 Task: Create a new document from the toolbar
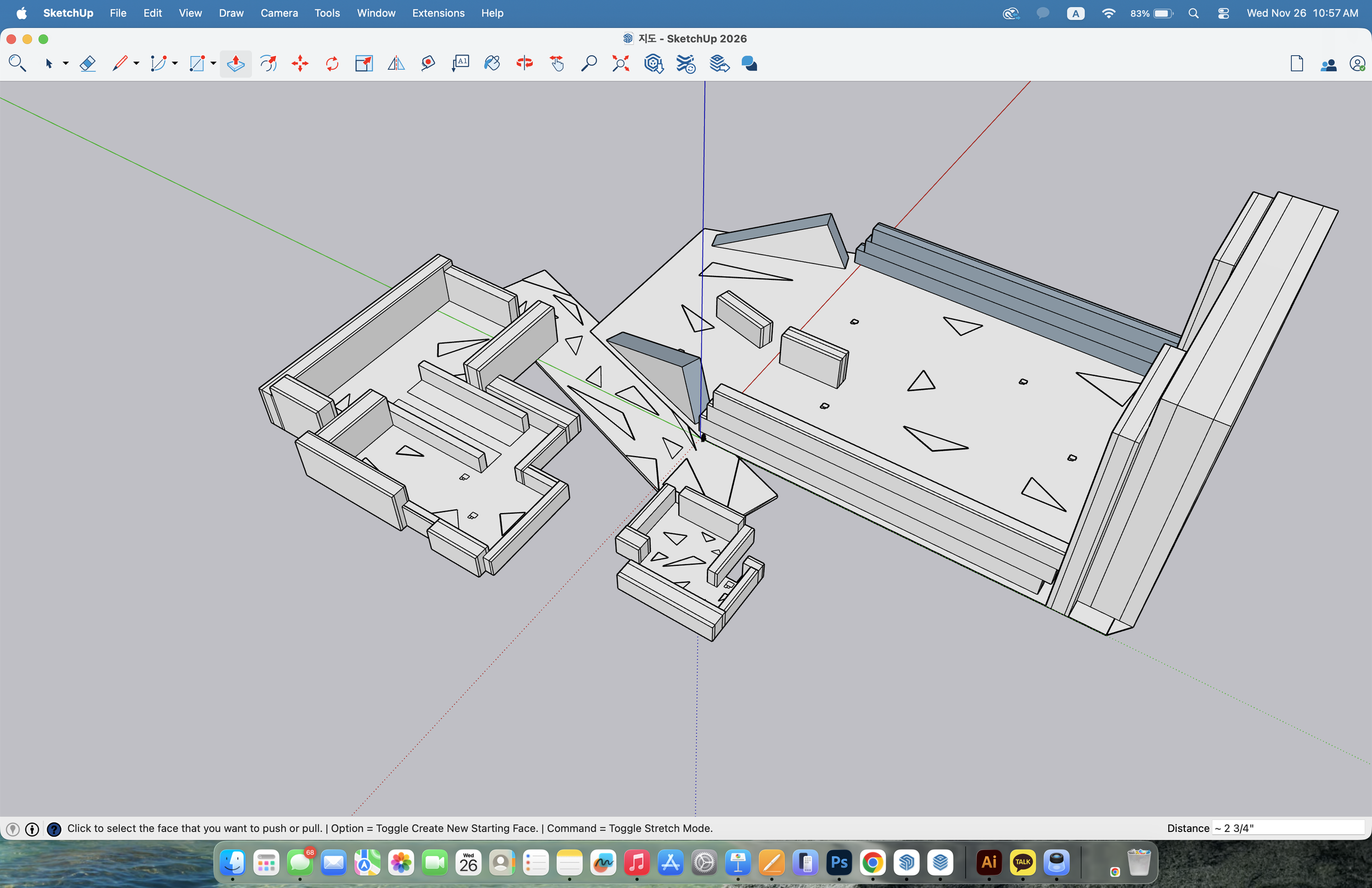pyautogui.click(x=1297, y=64)
